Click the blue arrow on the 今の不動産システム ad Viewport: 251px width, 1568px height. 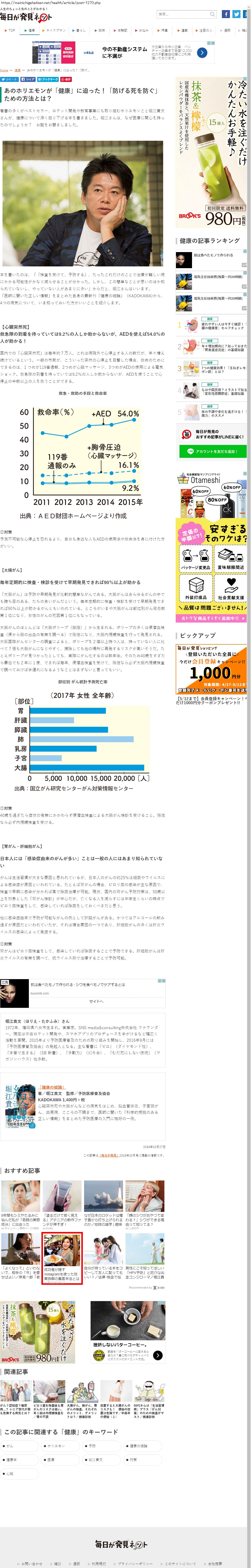click(202, 52)
